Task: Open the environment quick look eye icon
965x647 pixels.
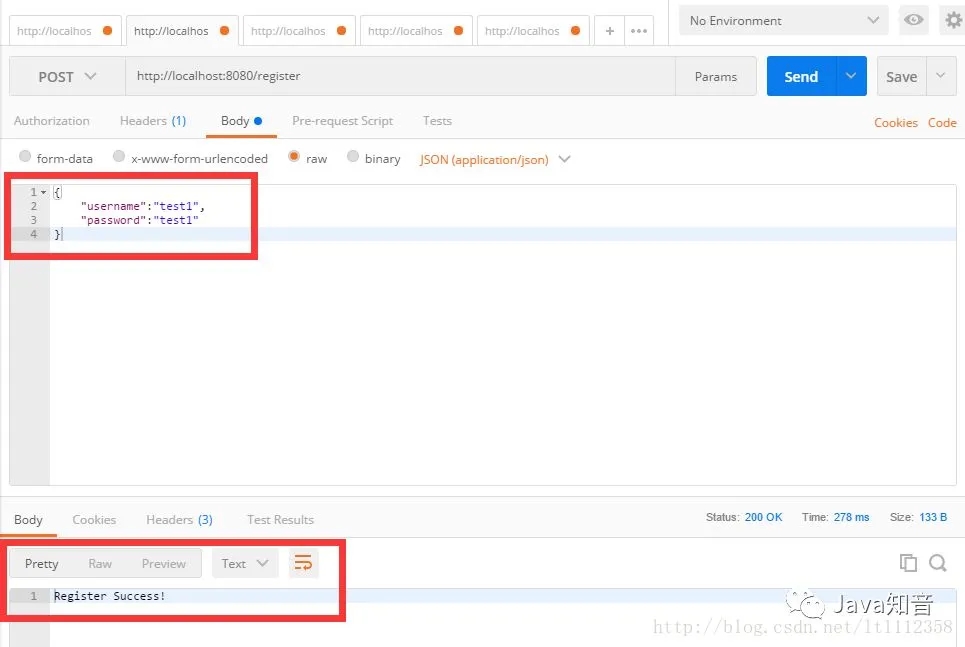Action: 916,20
